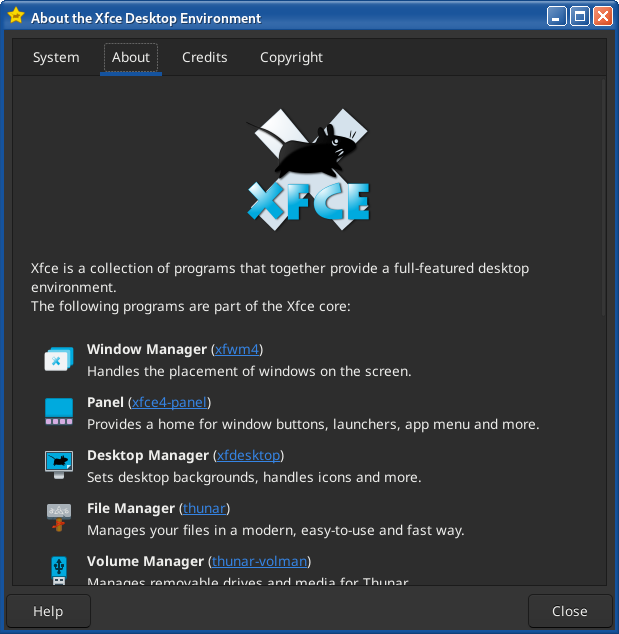Open the xfce4-panel link
619x634 pixels.
(x=169, y=402)
